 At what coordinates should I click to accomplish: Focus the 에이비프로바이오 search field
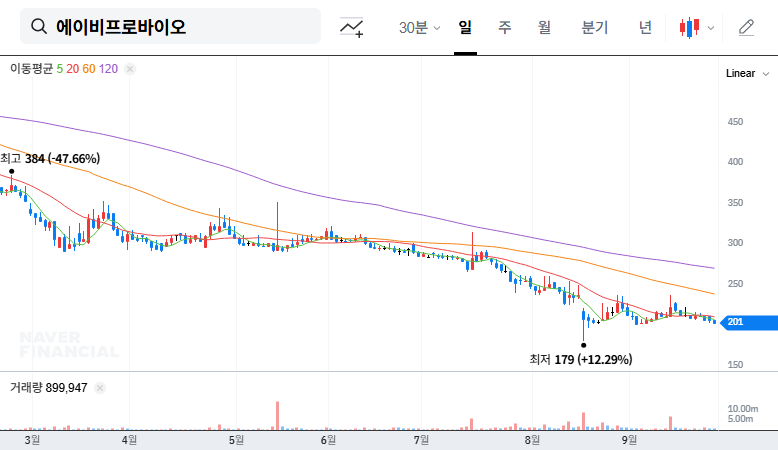pyautogui.click(x=170, y=26)
